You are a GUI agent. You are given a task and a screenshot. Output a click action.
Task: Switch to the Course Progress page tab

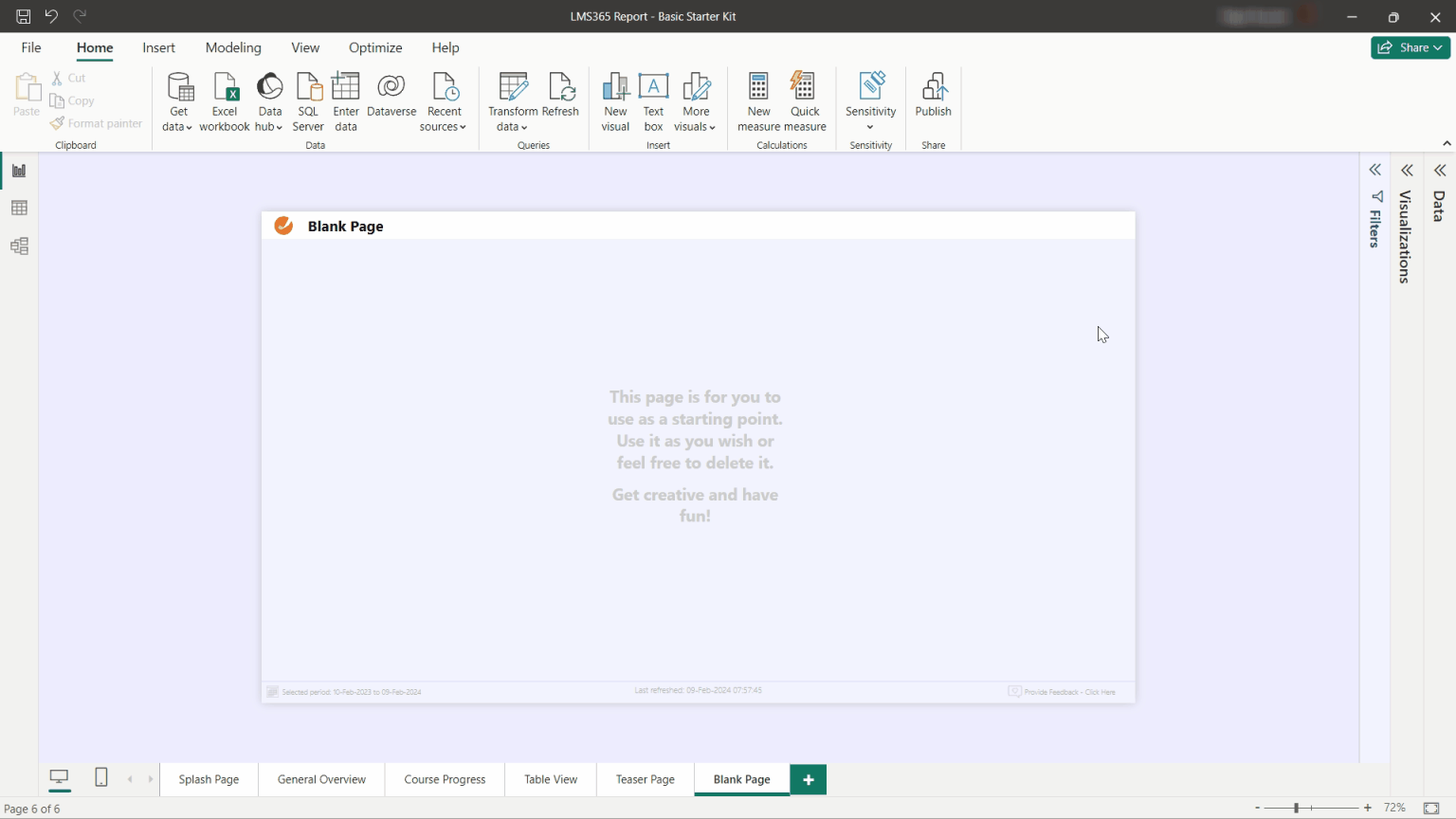point(445,779)
